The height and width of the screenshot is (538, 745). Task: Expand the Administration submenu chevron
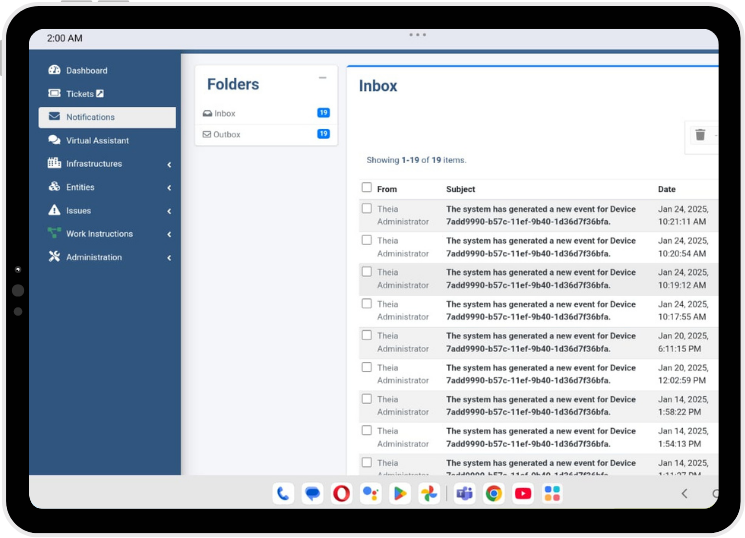point(169,258)
